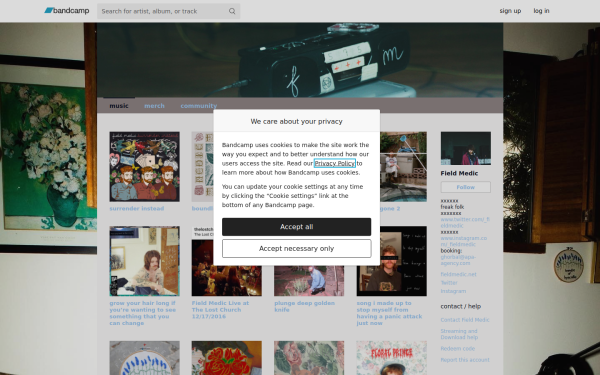
Task: Click the search magnifier icon
Action: pos(232,11)
